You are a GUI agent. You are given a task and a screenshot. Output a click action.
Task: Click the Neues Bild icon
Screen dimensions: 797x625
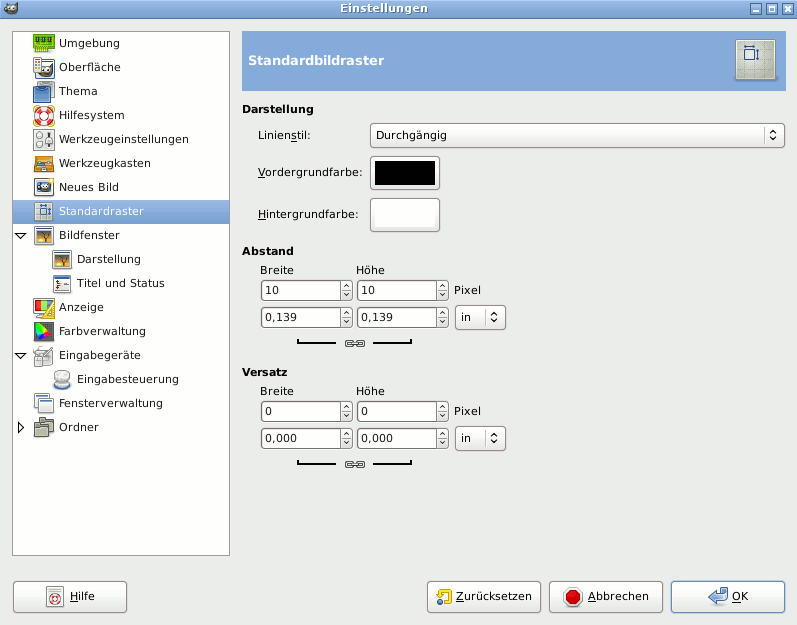44,188
